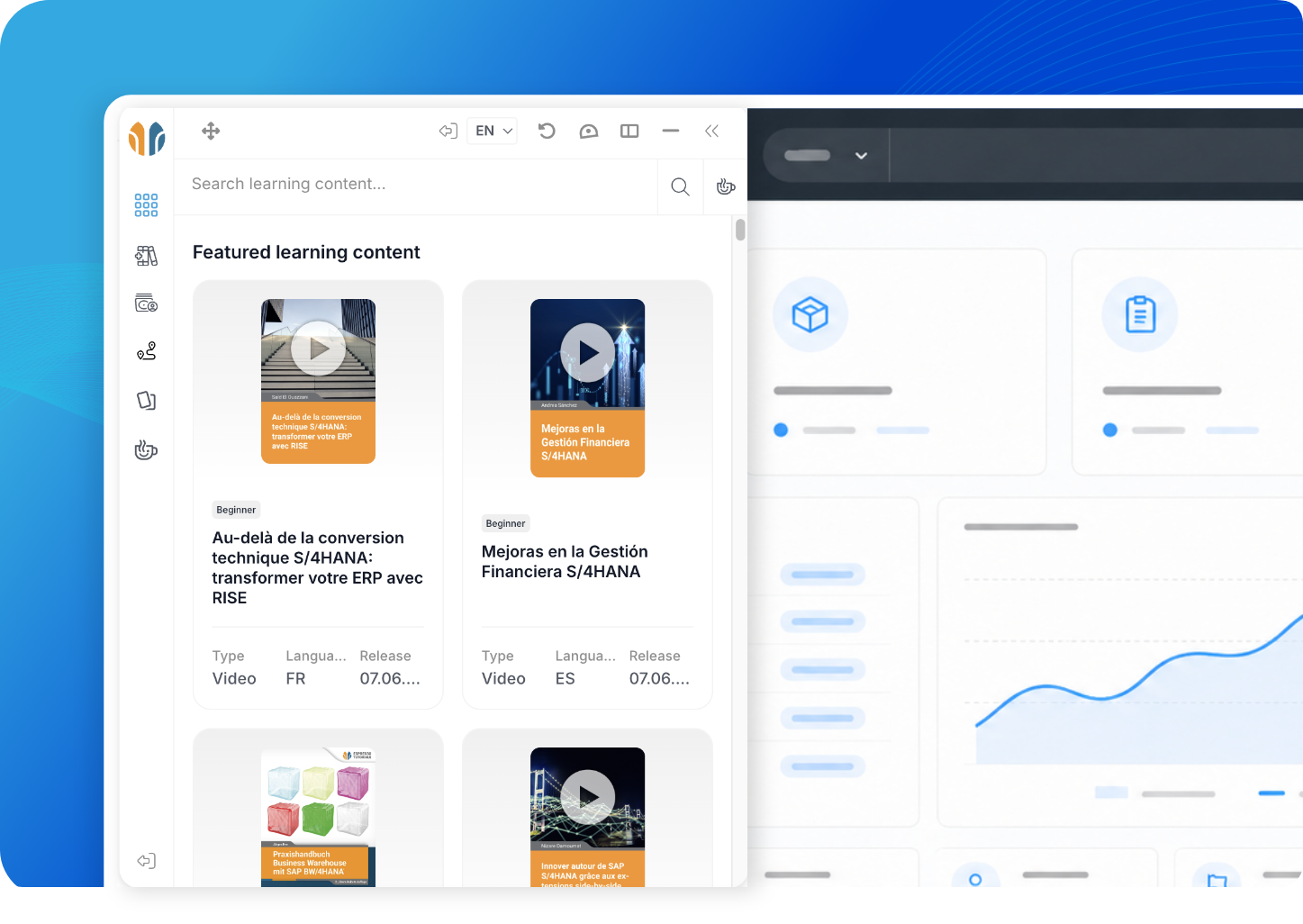
Task: Click Video type on the Spanish video card
Action: [x=503, y=679]
